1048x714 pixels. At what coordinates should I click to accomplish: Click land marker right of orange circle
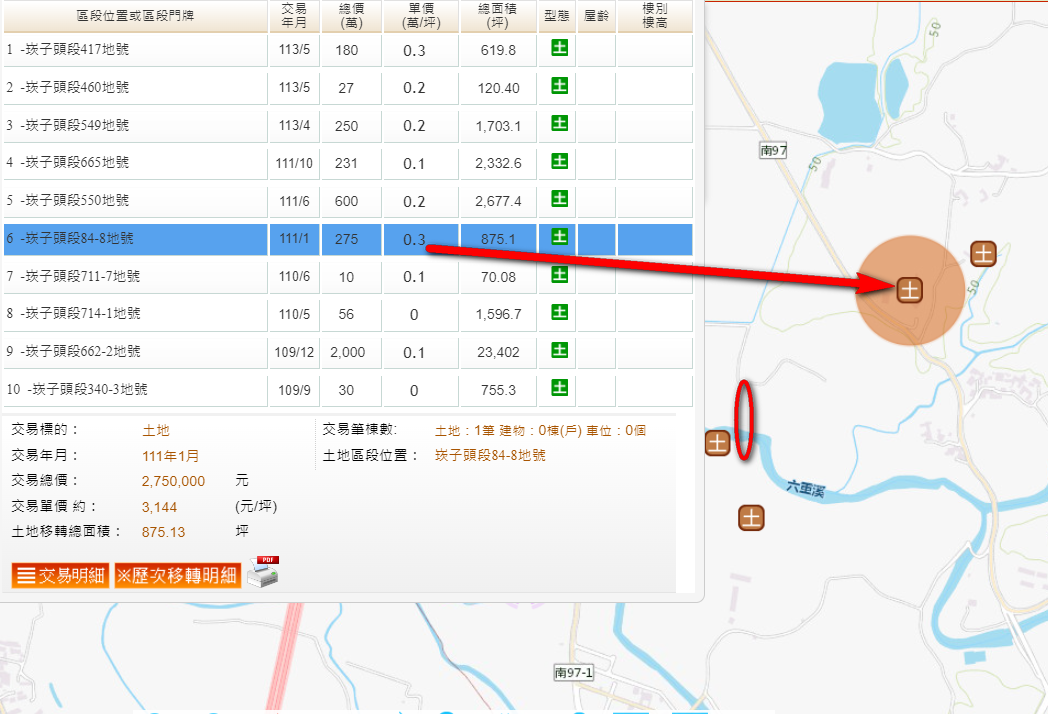[984, 254]
